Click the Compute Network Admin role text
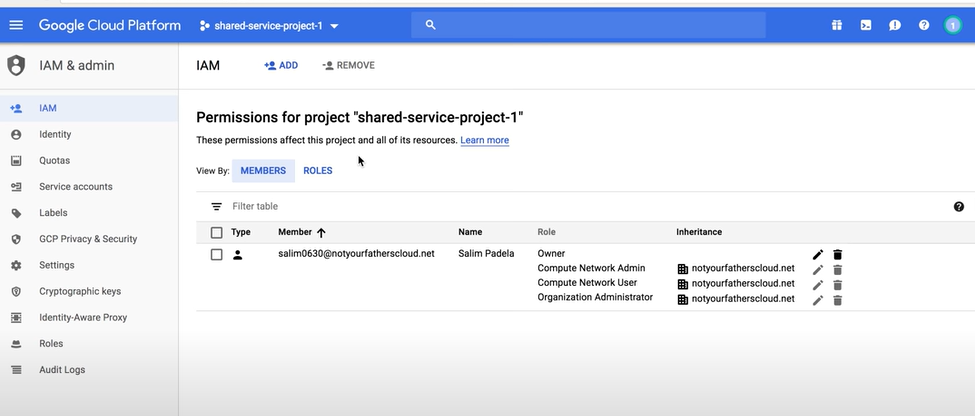975x416 pixels. point(591,268)
